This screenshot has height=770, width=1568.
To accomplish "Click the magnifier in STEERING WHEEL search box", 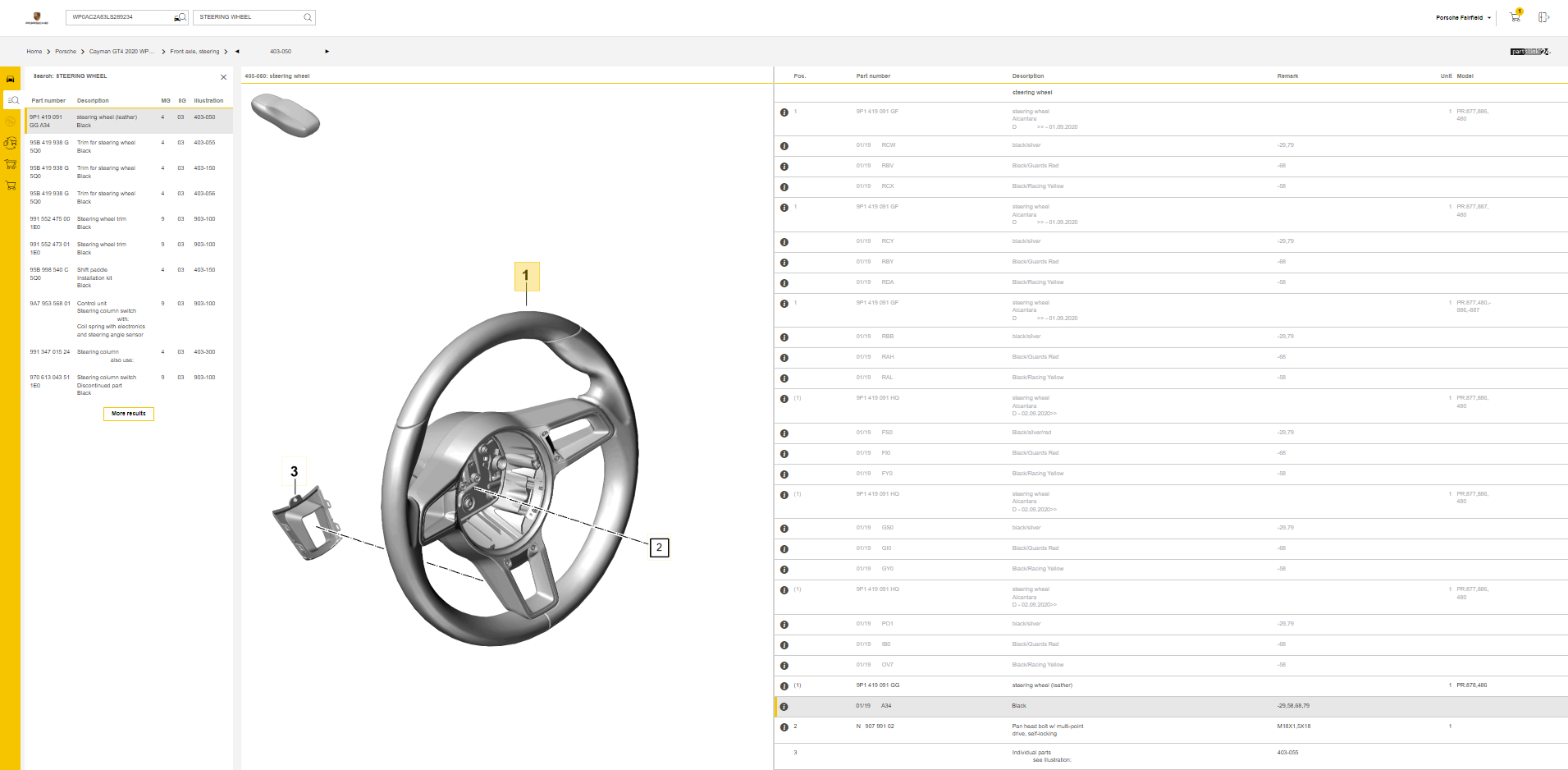I will (x=308, y=17).
